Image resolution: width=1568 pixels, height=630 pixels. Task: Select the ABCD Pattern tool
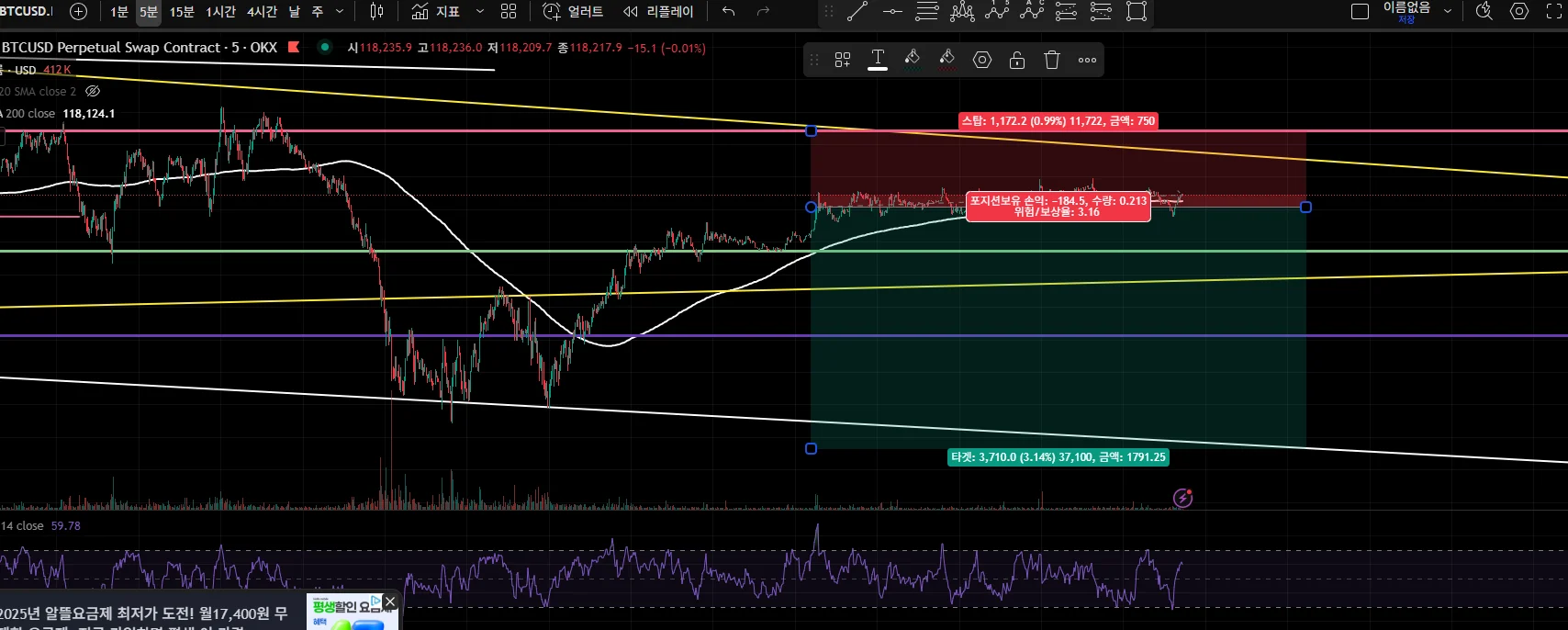click(1032, 11)
